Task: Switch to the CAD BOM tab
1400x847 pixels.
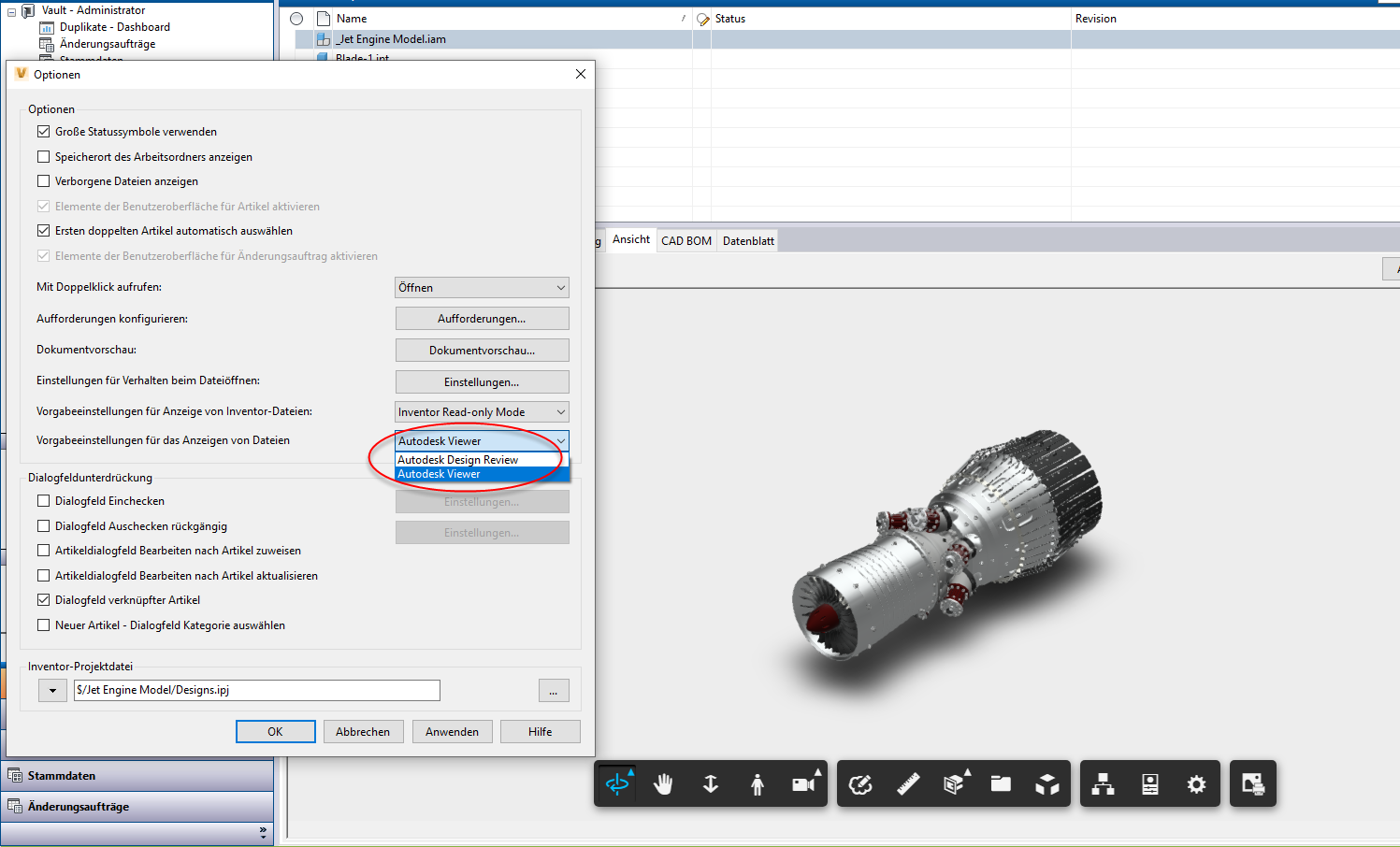Action: [686, 239]
